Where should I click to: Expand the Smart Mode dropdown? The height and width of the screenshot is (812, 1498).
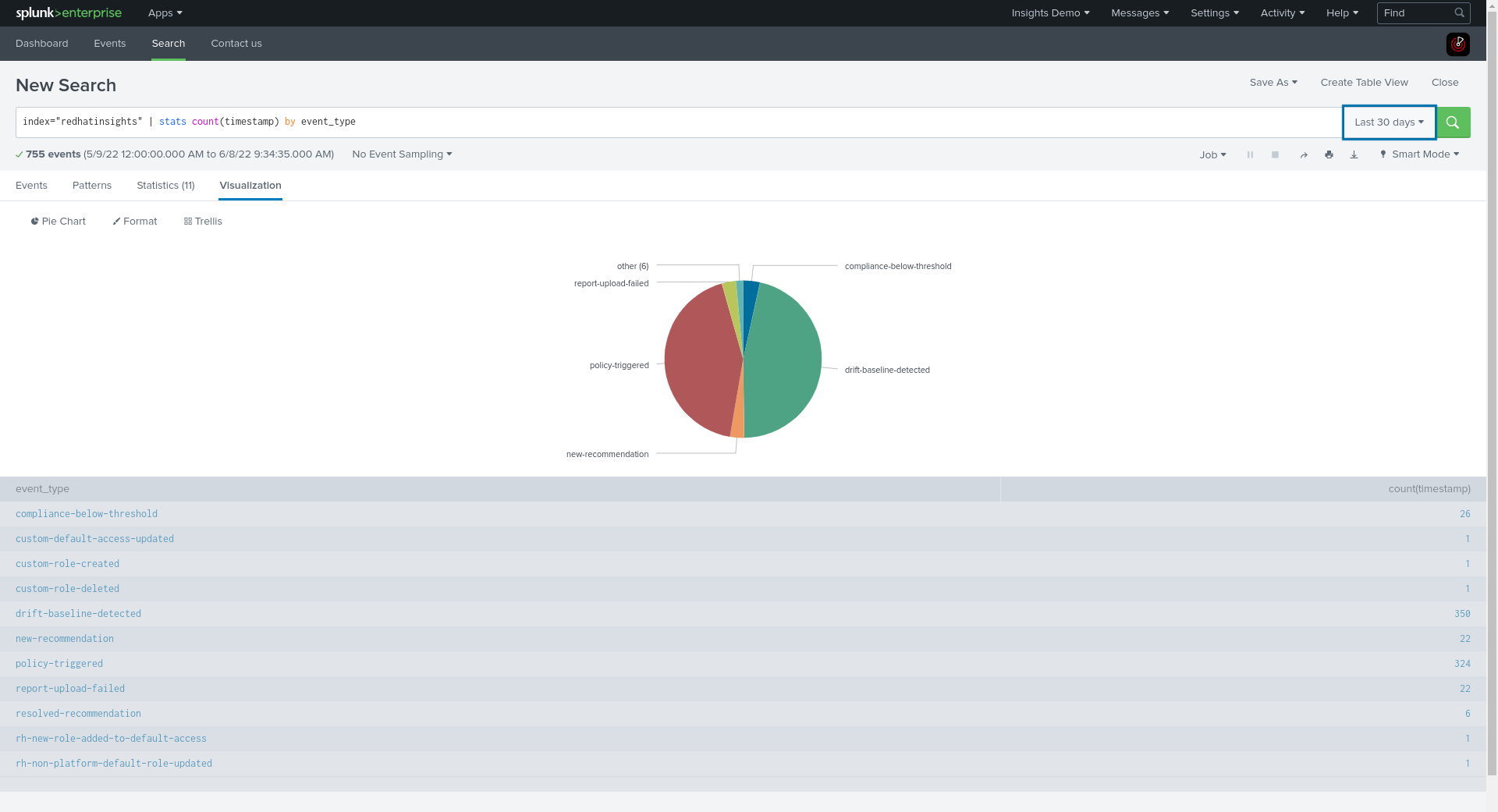click(x=1419, y=154)
